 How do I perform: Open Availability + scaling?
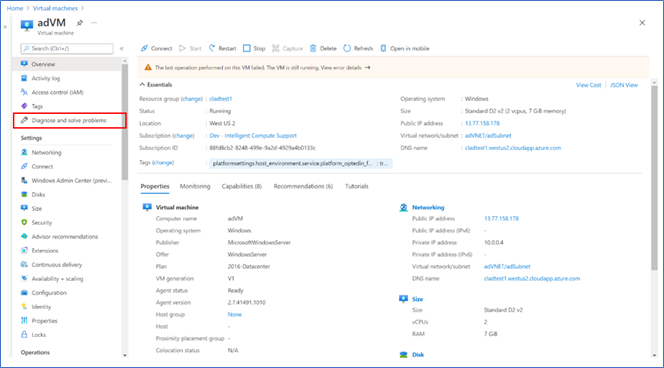57,279
